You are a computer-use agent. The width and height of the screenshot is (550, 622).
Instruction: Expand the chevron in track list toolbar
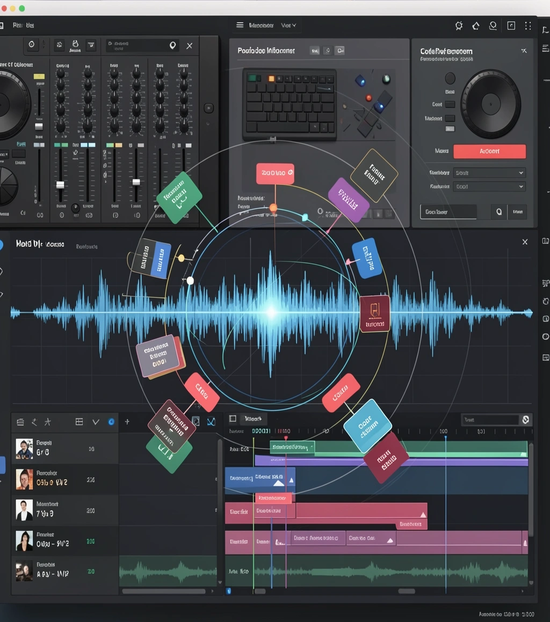(96, 422)
